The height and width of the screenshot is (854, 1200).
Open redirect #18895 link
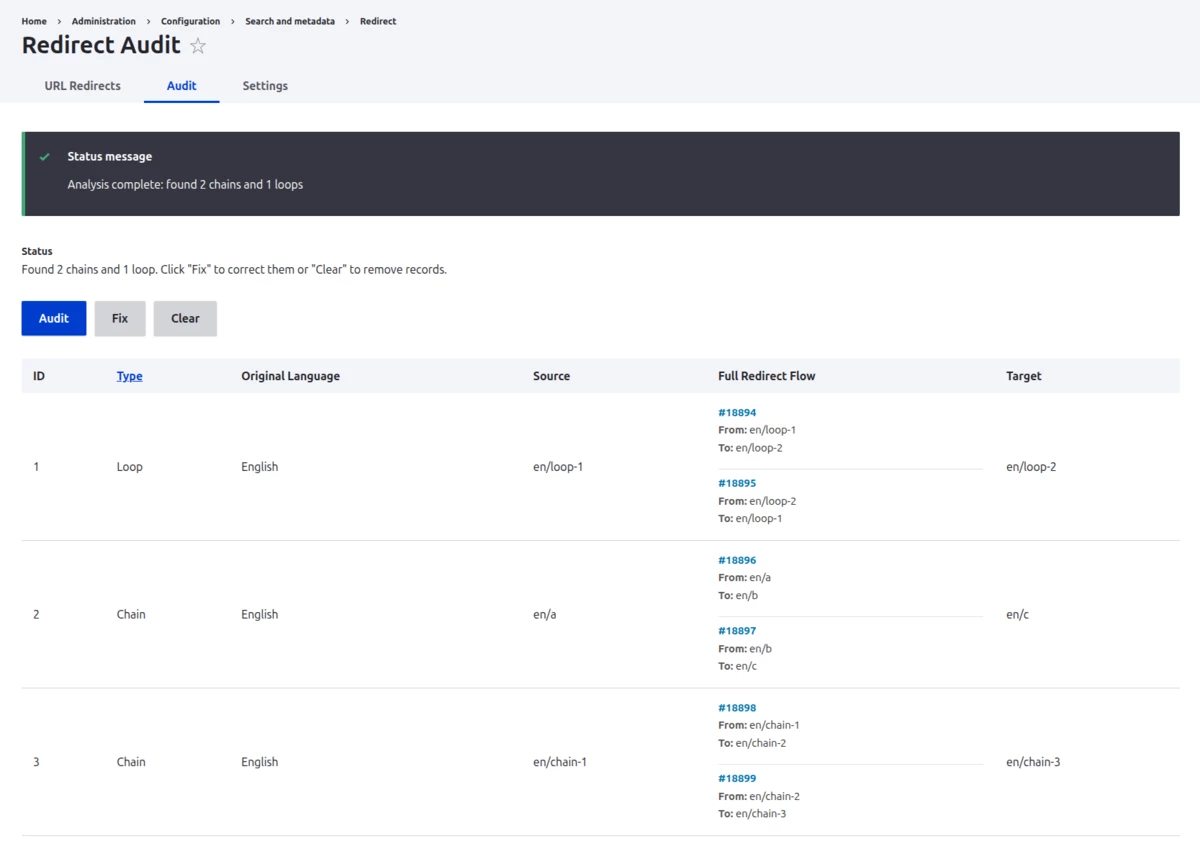(x=737, y=483)
